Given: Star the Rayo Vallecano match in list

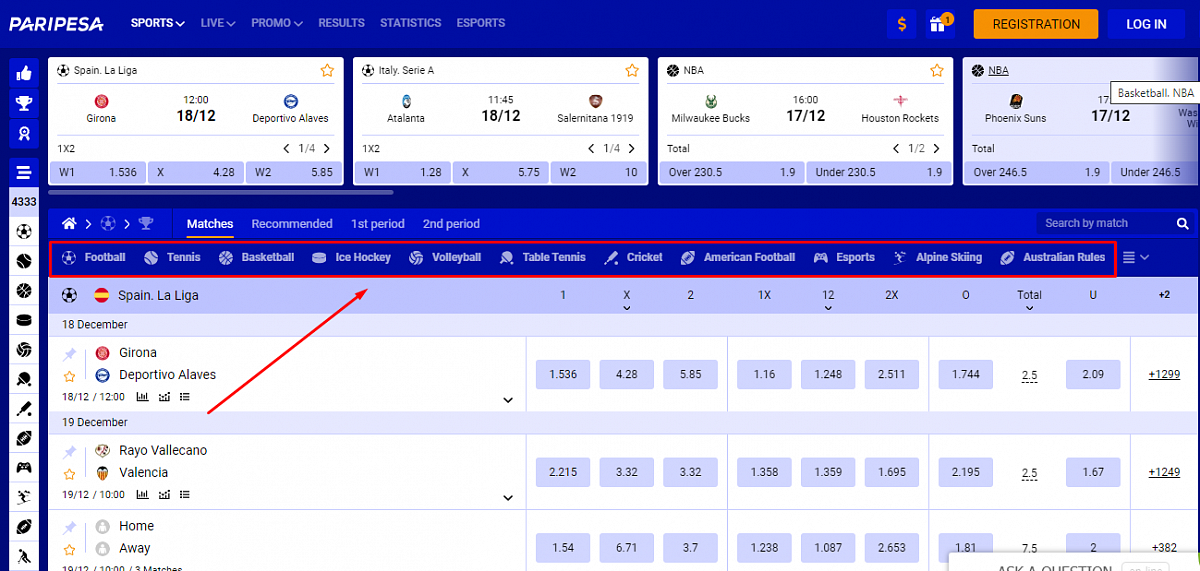Looking at the screenshot, I should click(x=70, y=474).
